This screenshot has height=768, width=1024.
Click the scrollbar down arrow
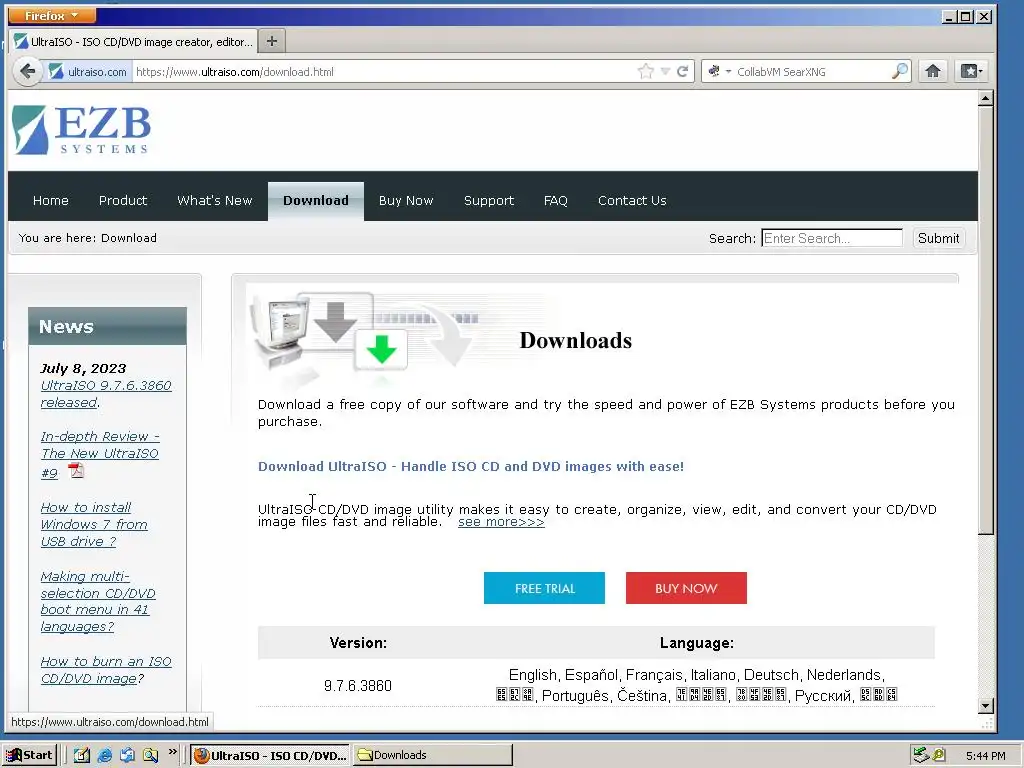tap(985, 705)
